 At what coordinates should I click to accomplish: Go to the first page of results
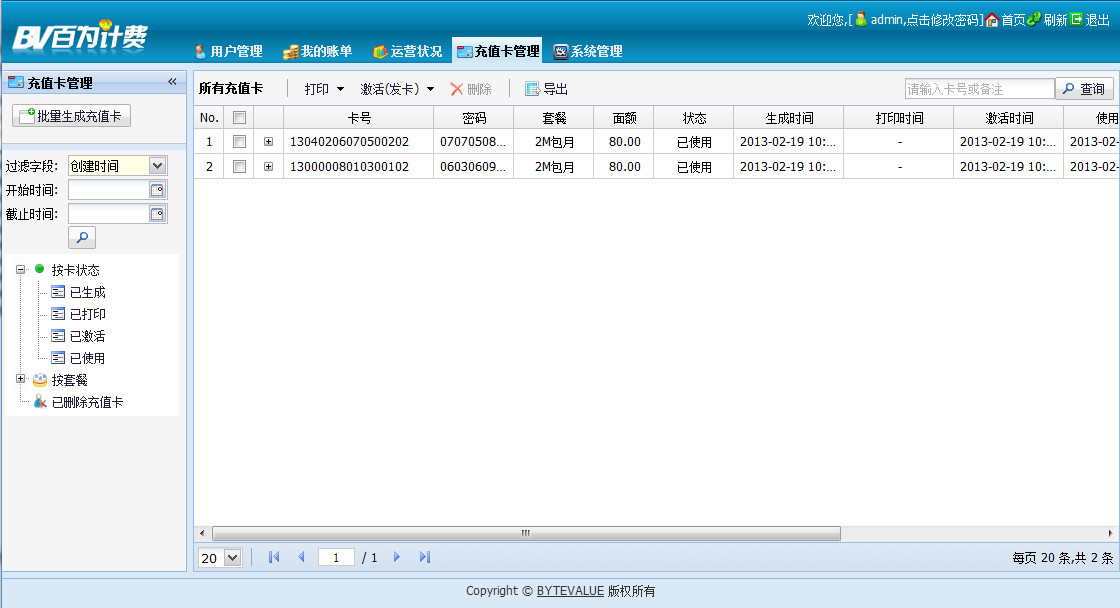[275, 557]
